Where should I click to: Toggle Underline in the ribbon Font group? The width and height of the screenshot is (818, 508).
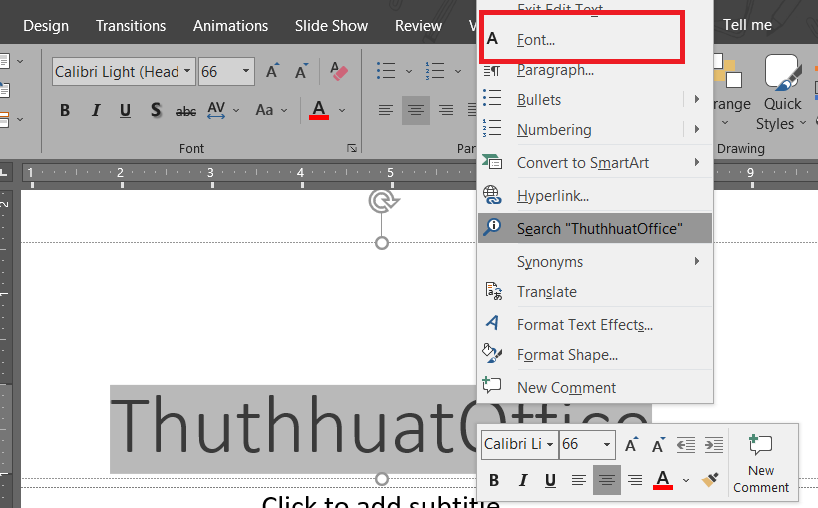pyautogui.click(x=125, y=110)
